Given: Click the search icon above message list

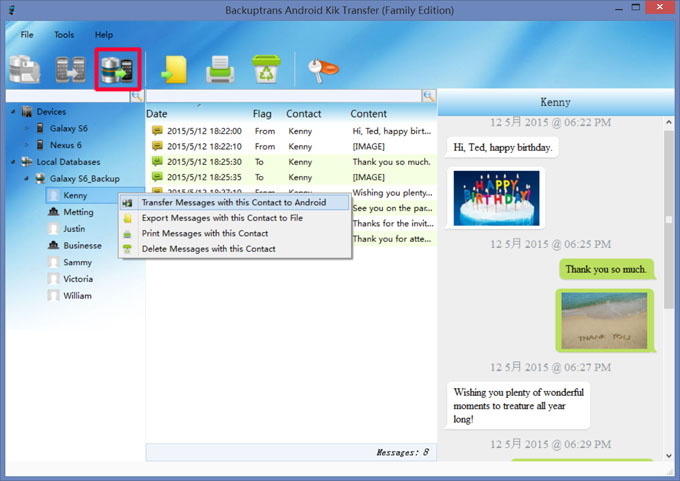Looking at the screenshot, I should (428, 96).
